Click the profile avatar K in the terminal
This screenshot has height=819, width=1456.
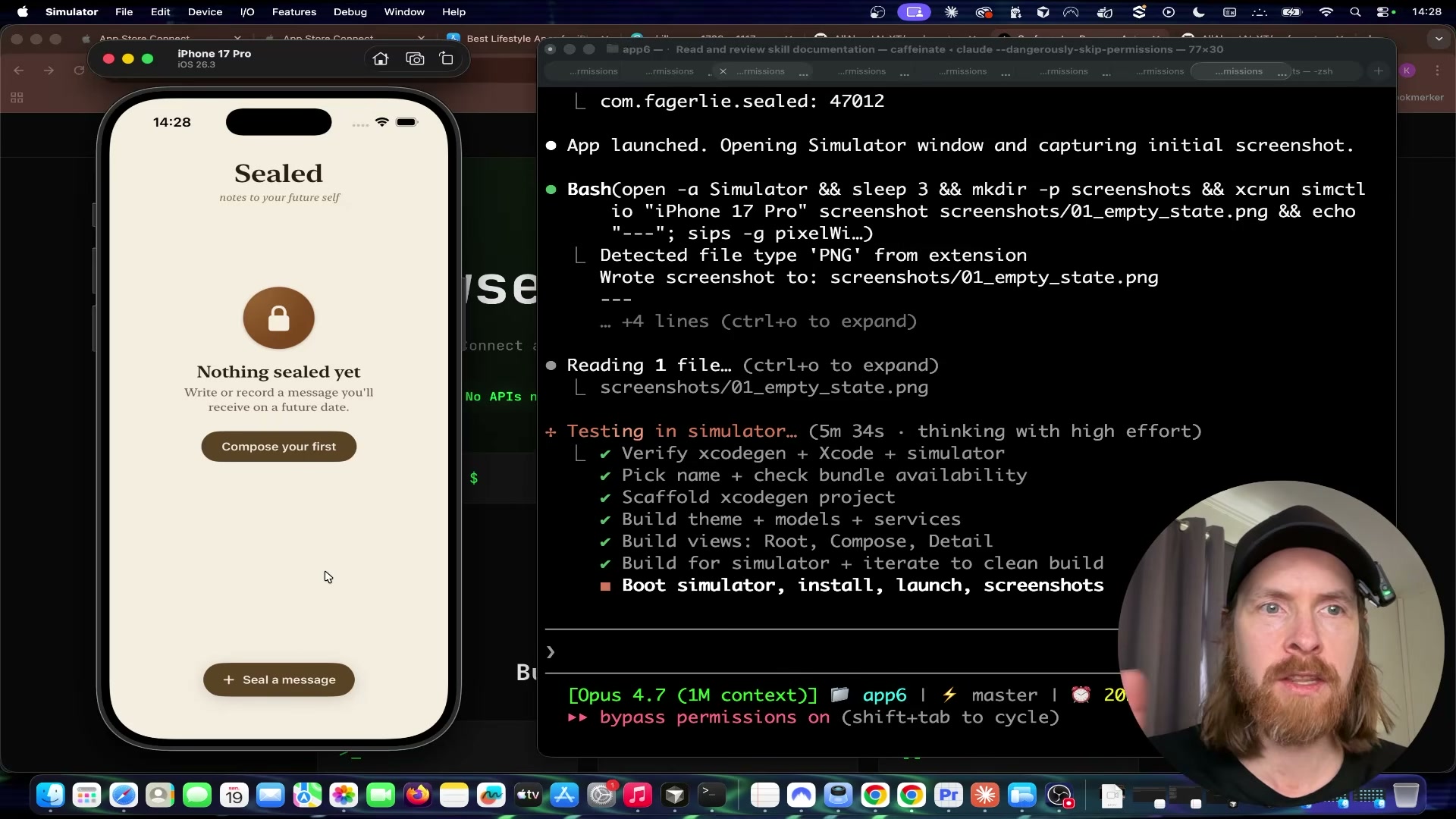click(x=1408, y=71)
